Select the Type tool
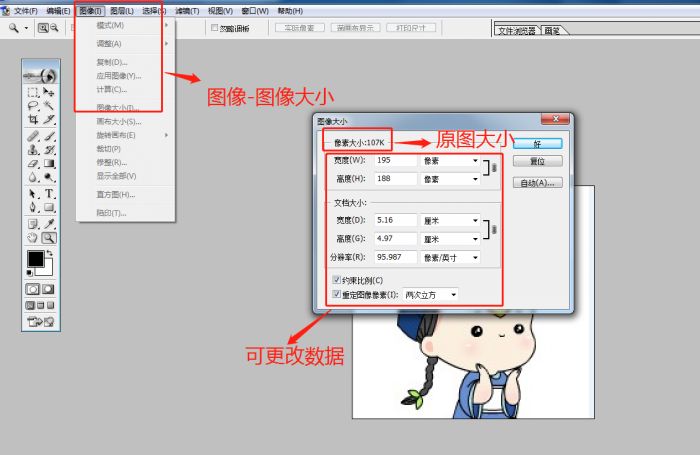This screenshot has width=700, height=455. tap(49, 193)
